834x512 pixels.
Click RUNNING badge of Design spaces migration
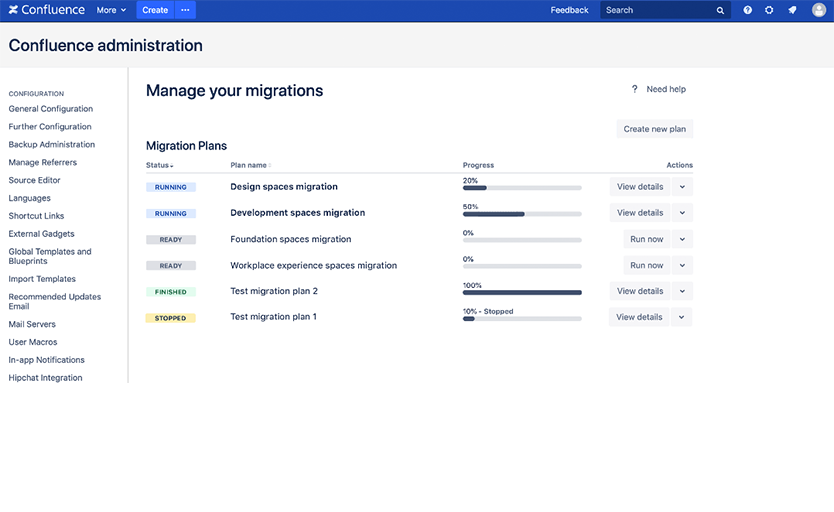[171, 187]
